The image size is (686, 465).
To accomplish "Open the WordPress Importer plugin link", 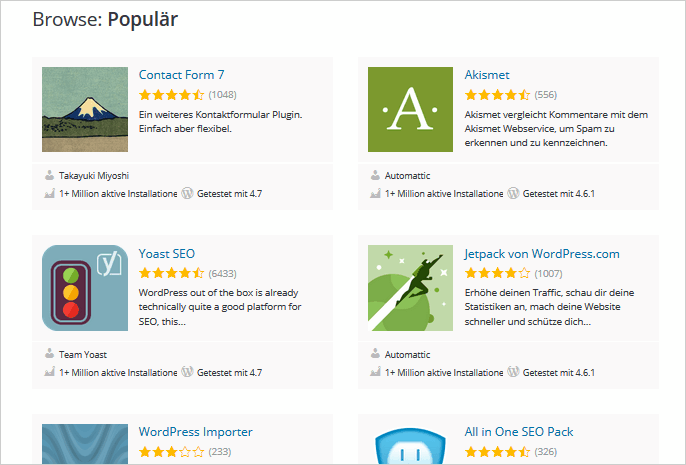I will pos(196,432).
